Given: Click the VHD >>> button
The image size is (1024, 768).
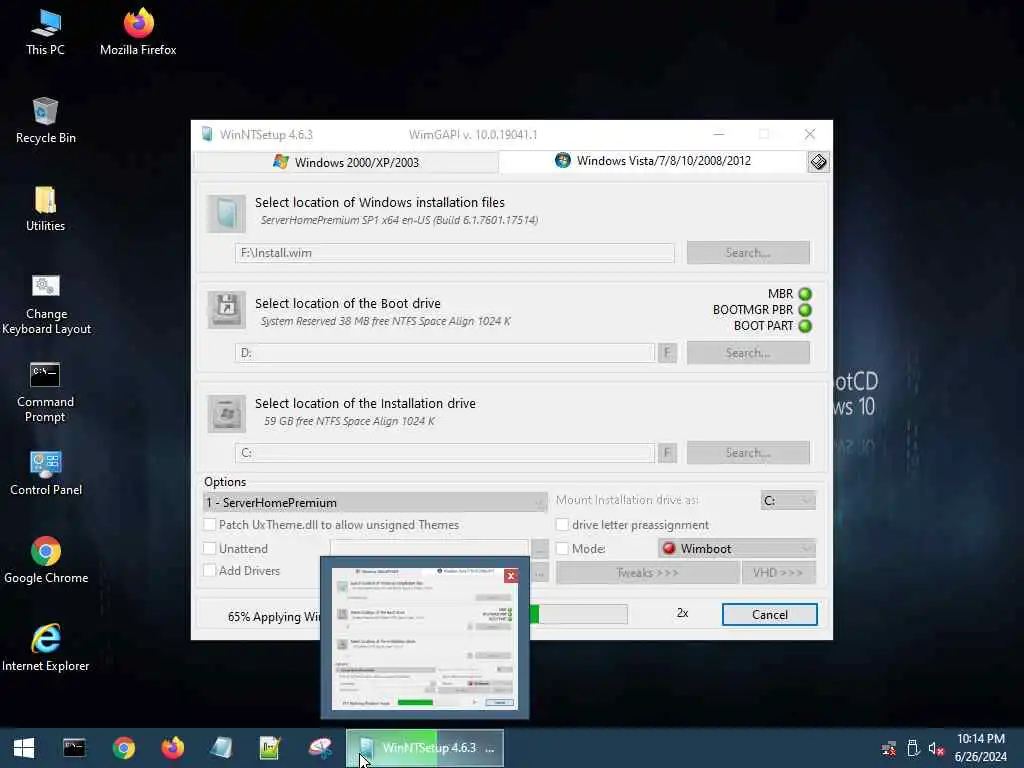Looking at the screenshot, I should tap(778, 573).
